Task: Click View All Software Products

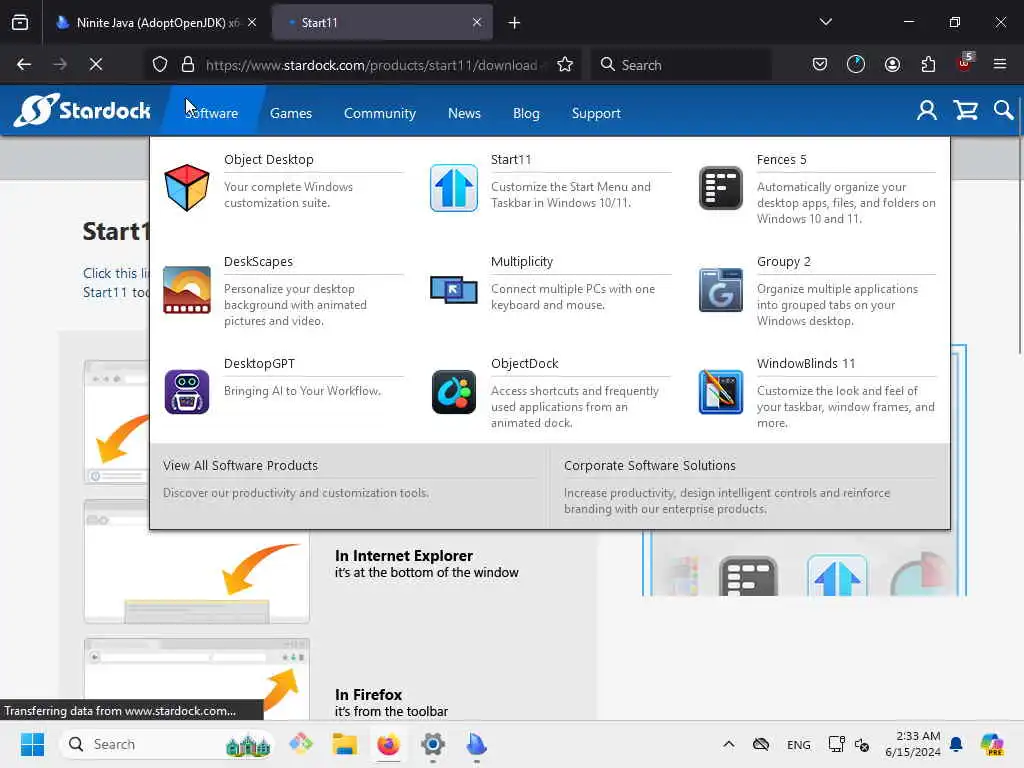Action: [x=240, y=465]
